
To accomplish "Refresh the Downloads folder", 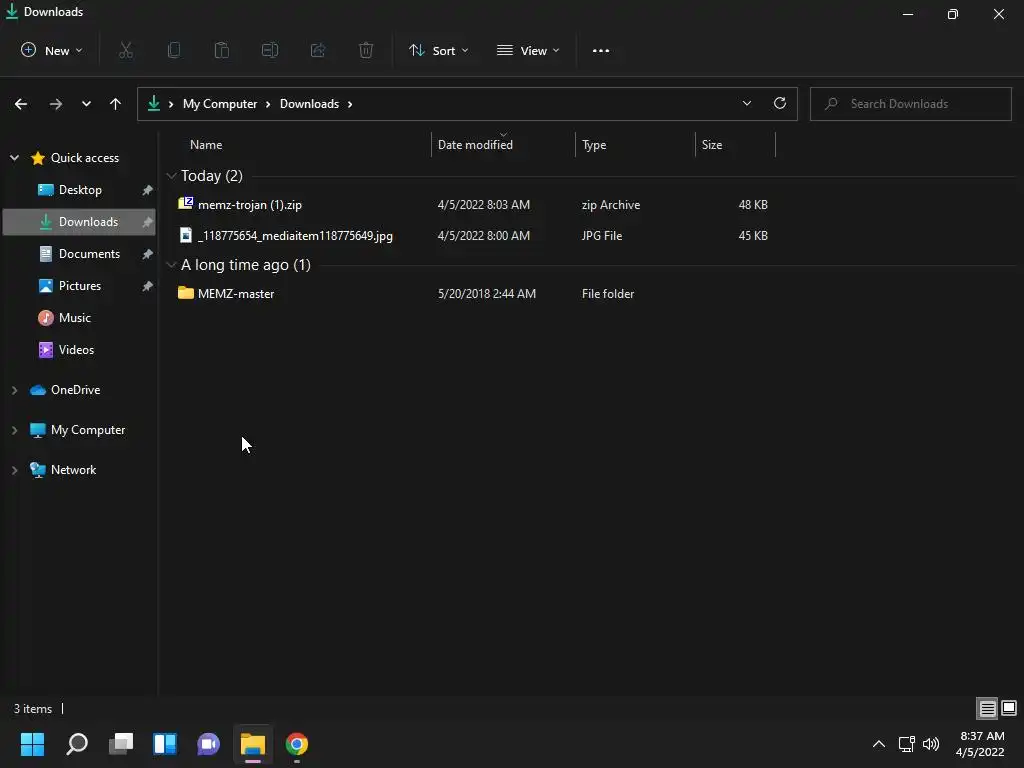I will click(780, 103).
